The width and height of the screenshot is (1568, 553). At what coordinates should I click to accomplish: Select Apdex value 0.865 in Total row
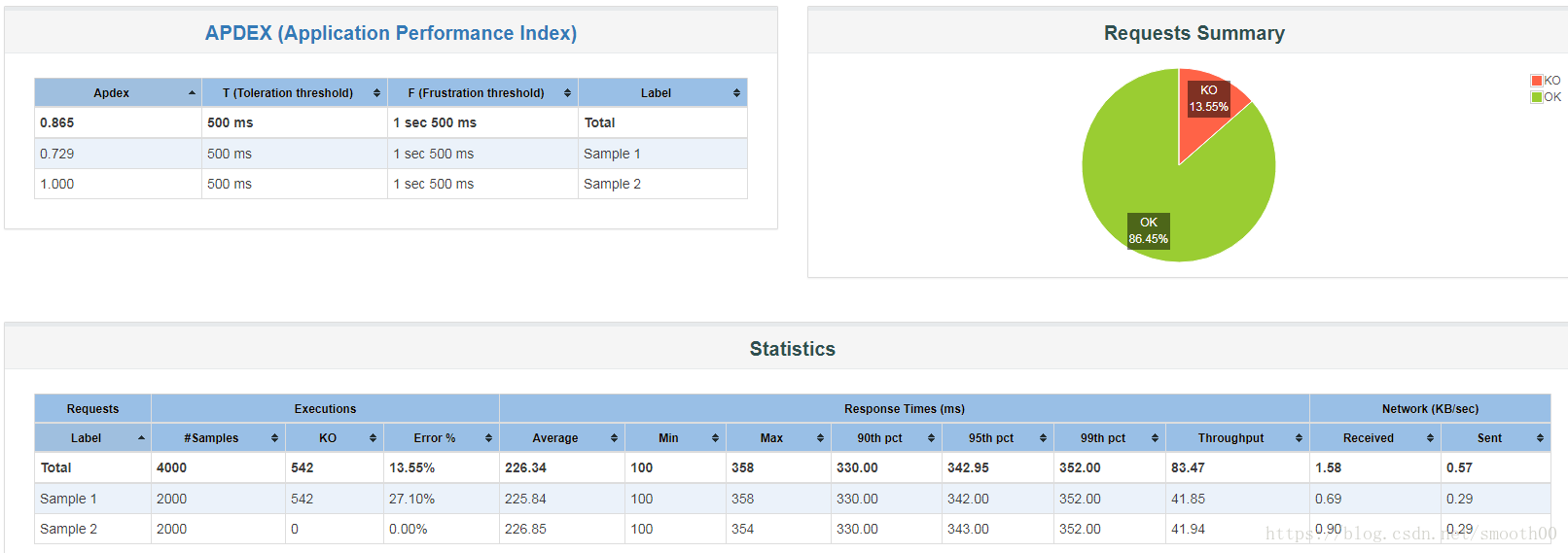coord(57,122)
